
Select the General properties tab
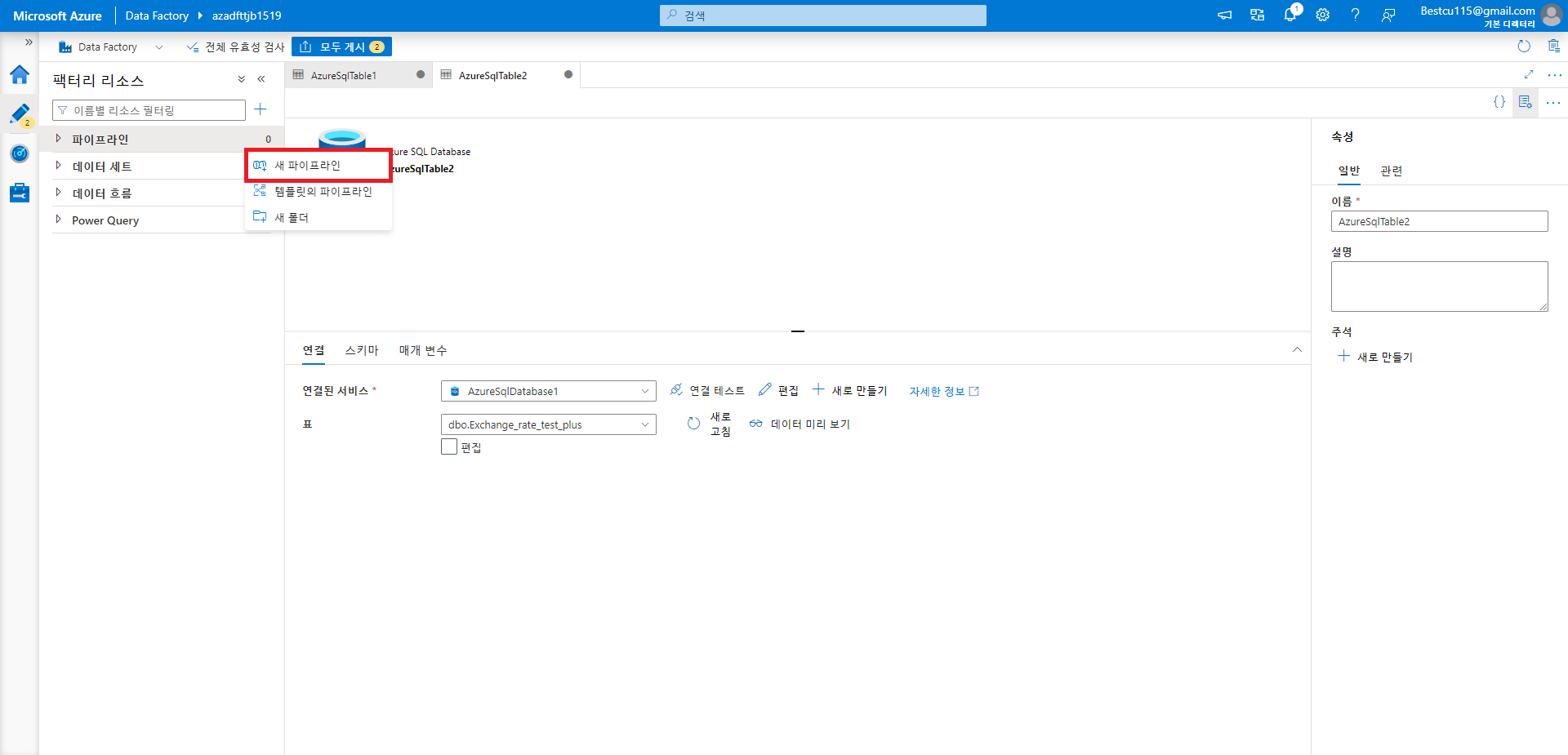tap(1349, 171)
